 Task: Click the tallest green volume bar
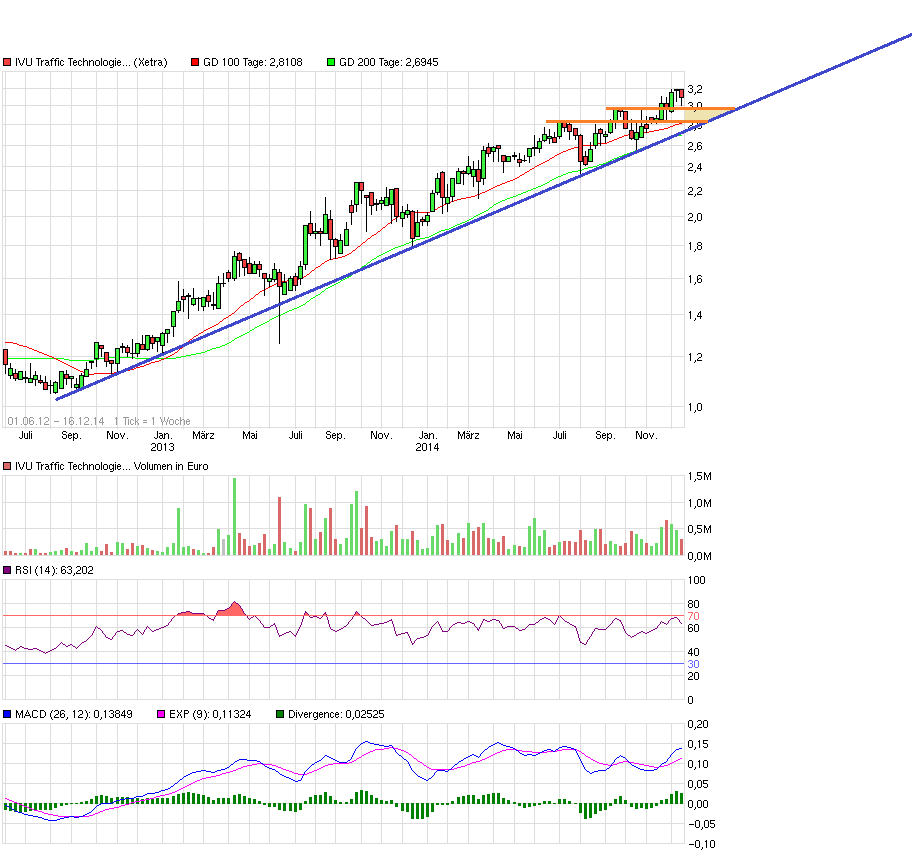tap(234, 516)
